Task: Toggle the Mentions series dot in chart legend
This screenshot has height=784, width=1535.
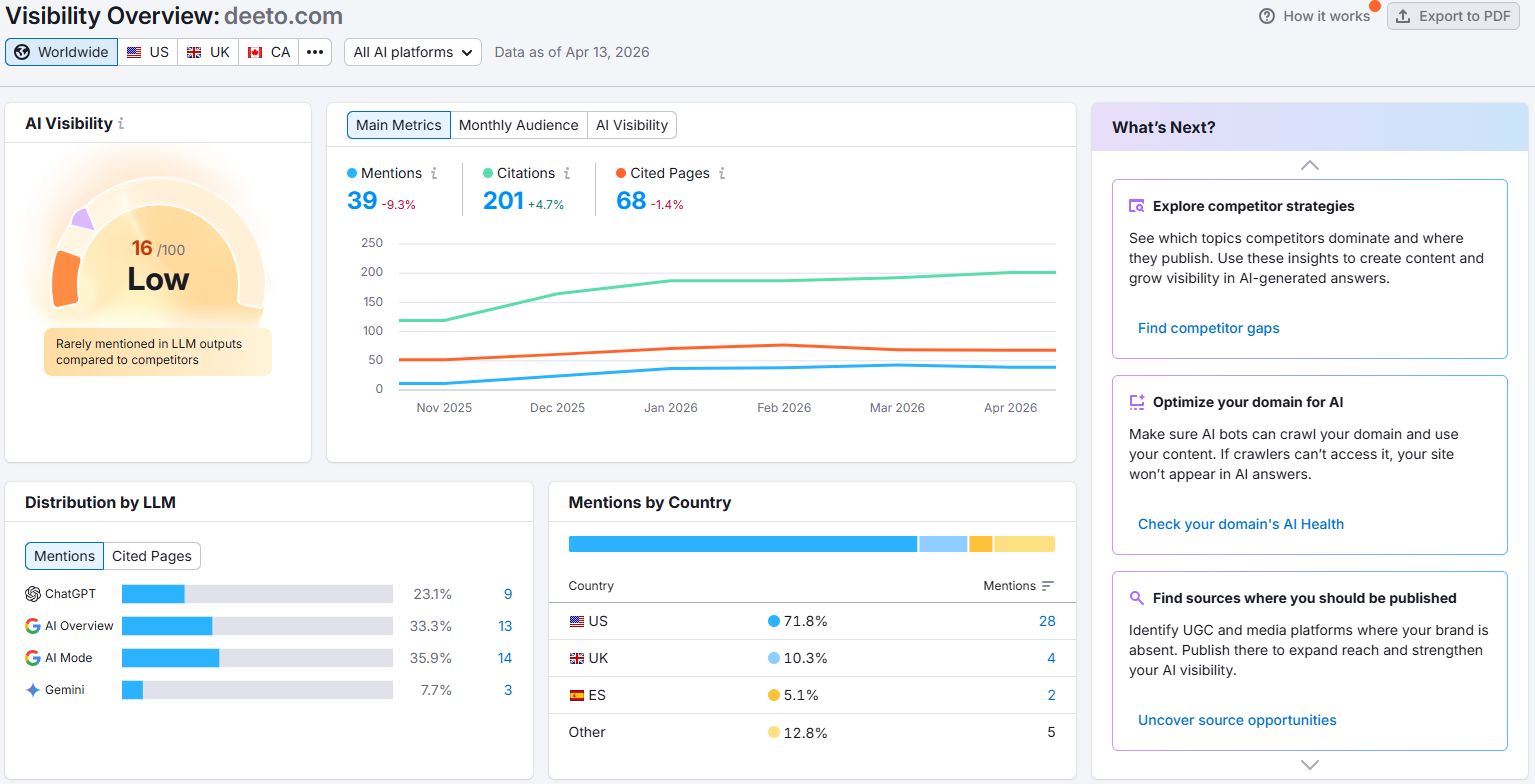Action: [352, 173]
